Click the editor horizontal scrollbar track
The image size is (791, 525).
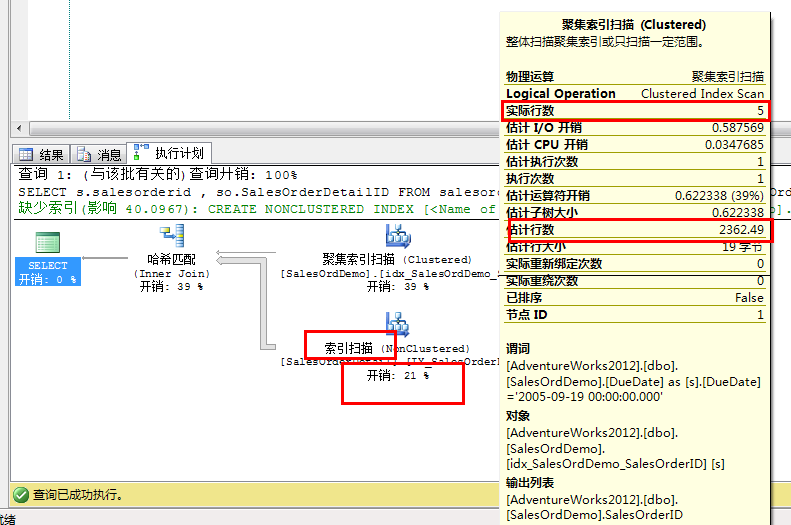click(x=263, y=128)
